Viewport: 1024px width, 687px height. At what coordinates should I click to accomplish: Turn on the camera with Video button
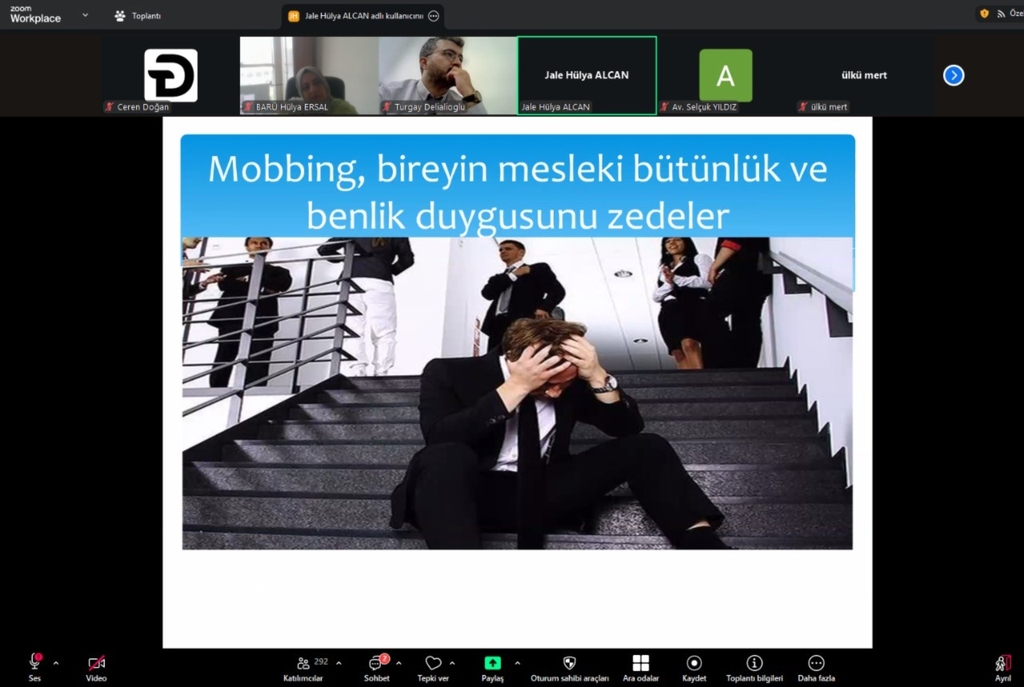[x=96, y=663]
